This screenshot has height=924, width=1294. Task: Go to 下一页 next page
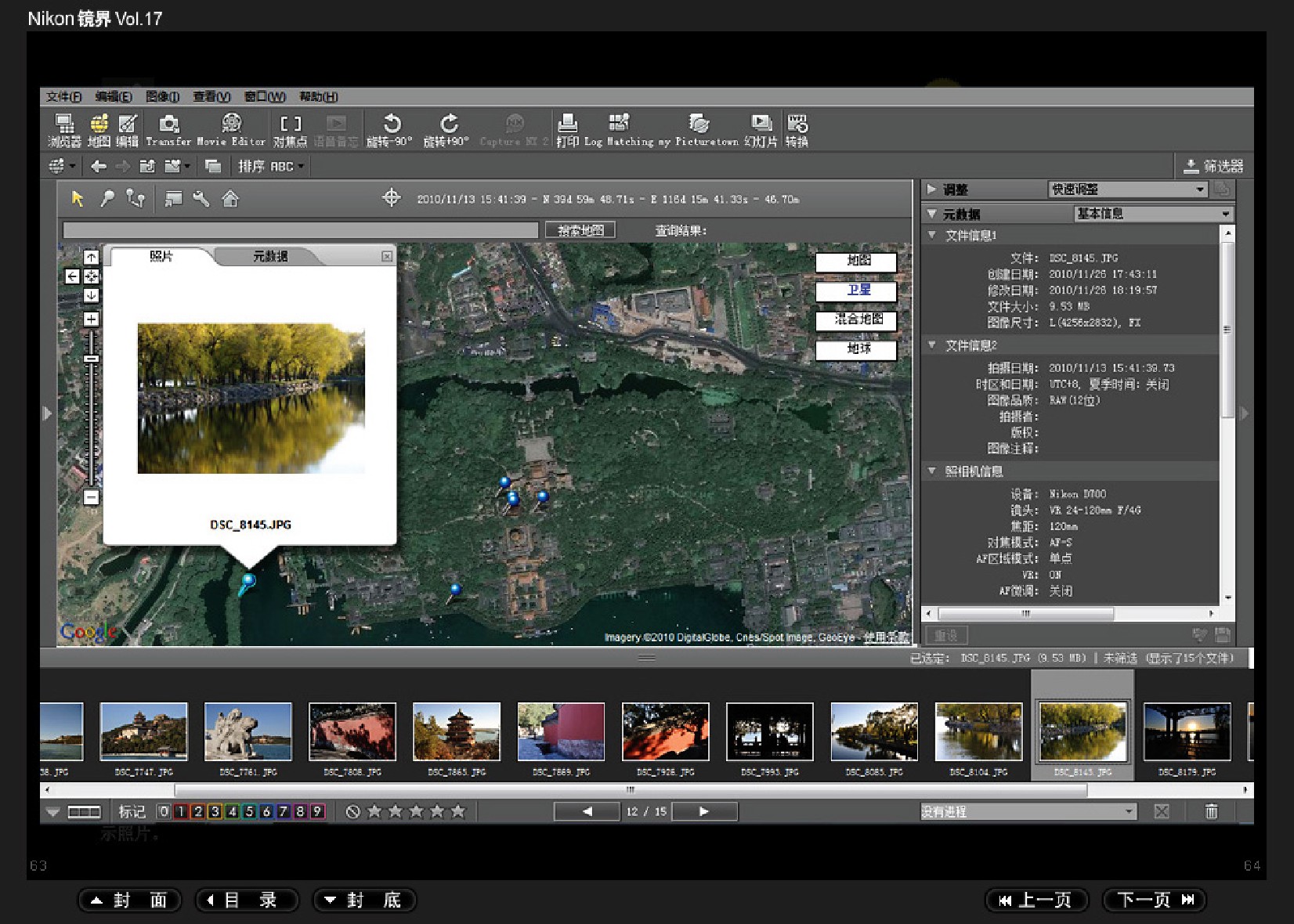(1155, 900)
